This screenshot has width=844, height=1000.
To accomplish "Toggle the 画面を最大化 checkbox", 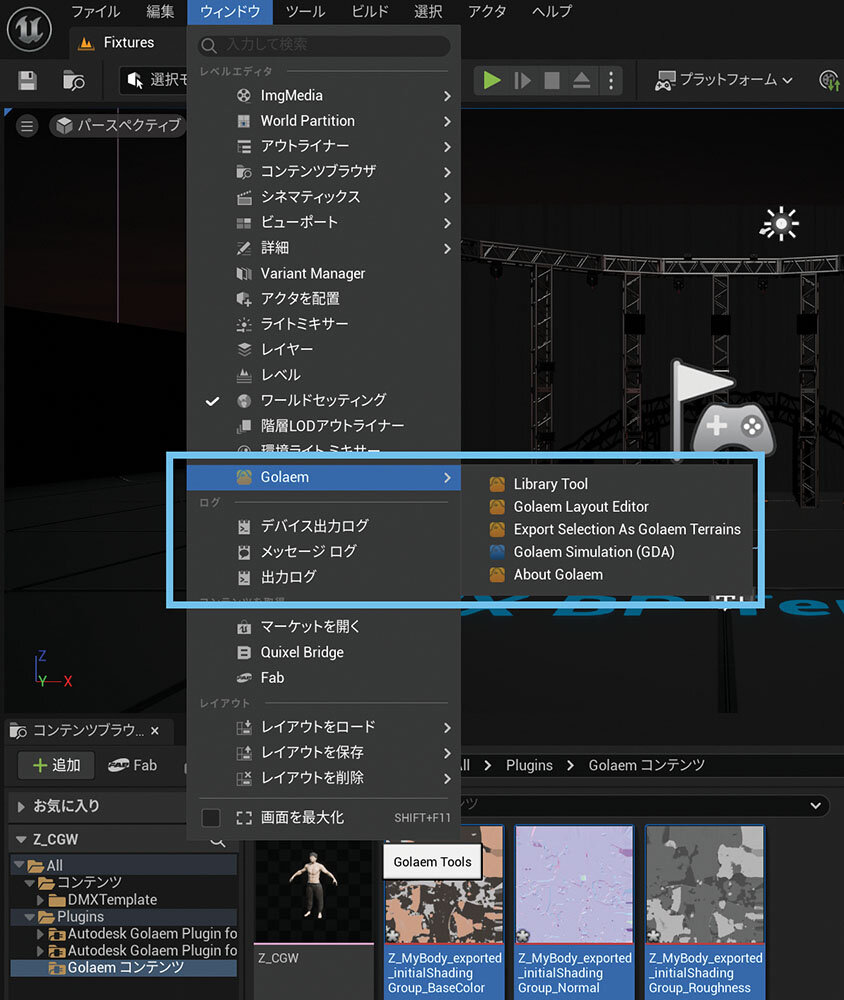I will coord(211,818).
